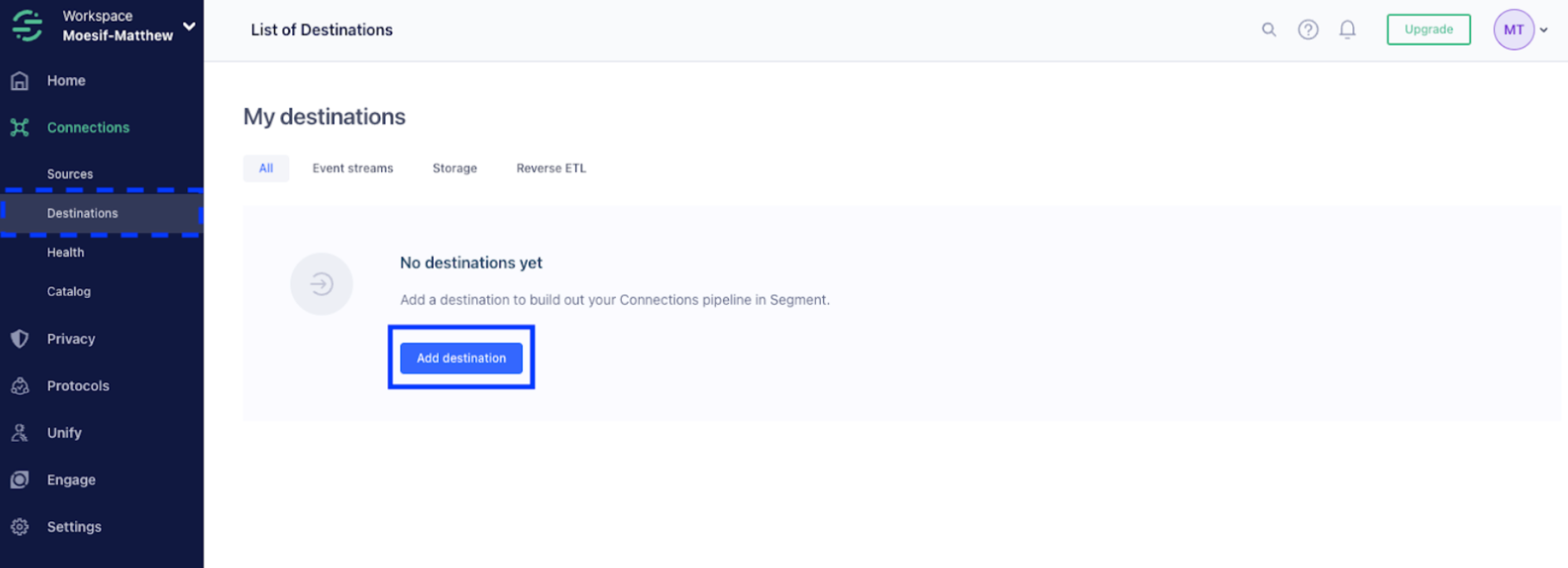The height and width of the screenshot is (568, 1568).
Task: Expand the Moesif-Matthew workspace dropdown
Action: tap(190, 26)
